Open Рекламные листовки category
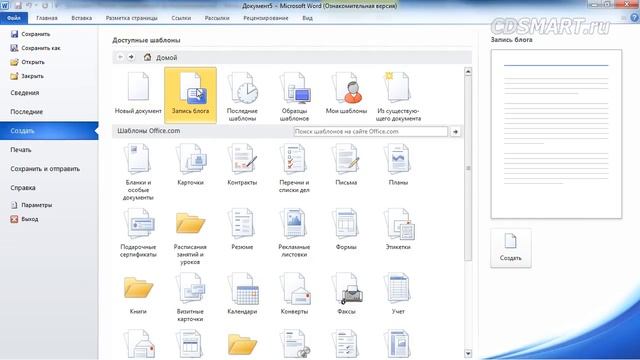 294,233
